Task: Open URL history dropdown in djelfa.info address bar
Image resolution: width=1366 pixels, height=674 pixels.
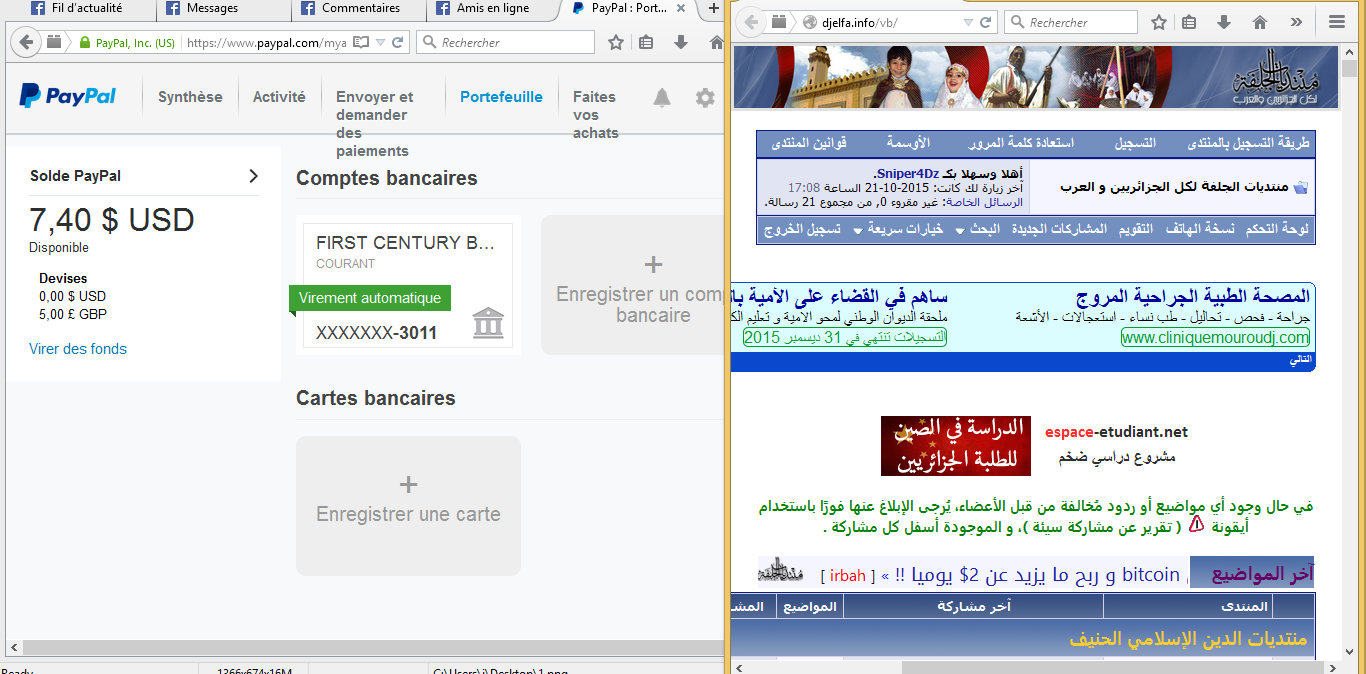Action: coord(968,22)
